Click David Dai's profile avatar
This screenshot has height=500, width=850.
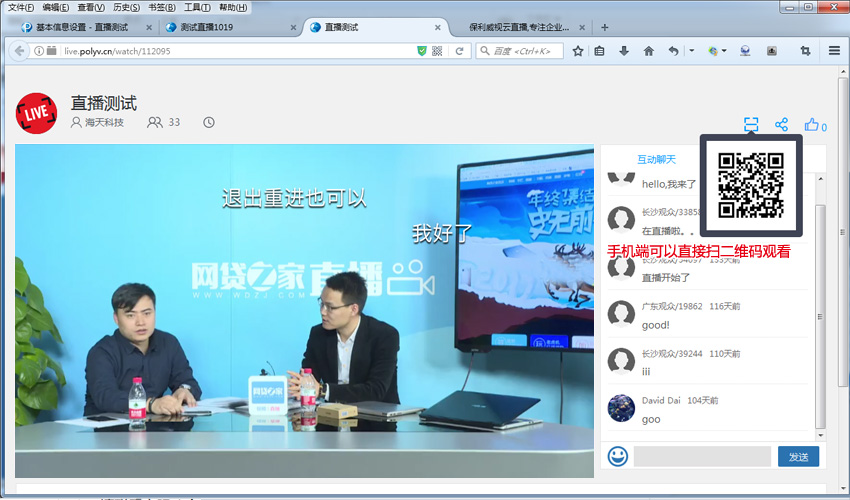click(x=621, y=408)
